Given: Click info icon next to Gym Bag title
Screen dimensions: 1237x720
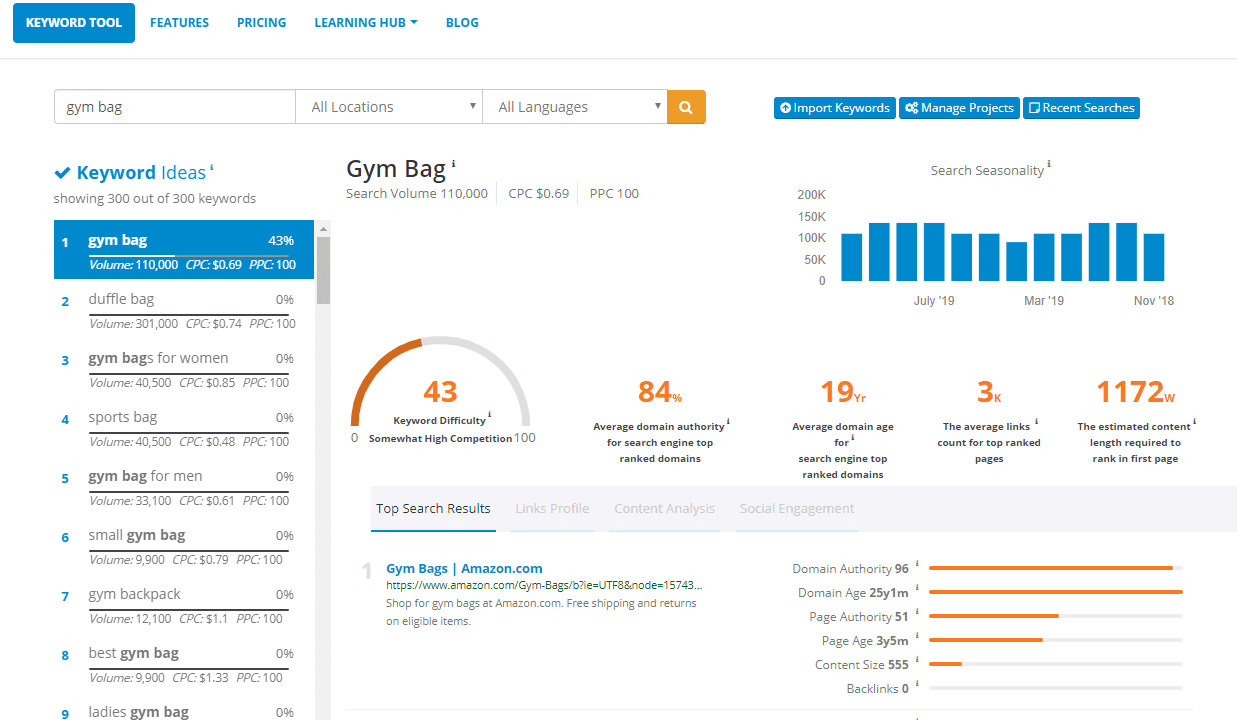Looking at the screenshot, I should tap(453, 163).
